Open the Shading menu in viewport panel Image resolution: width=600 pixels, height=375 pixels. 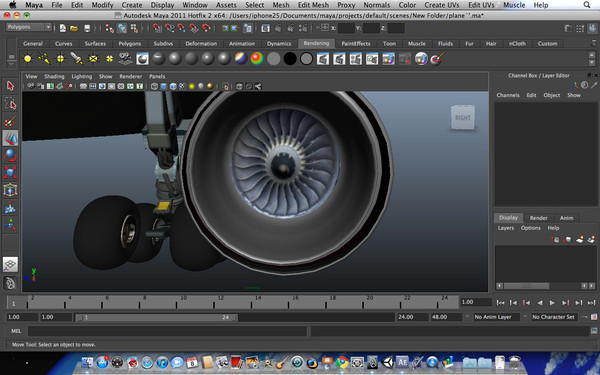coord(54,77)
